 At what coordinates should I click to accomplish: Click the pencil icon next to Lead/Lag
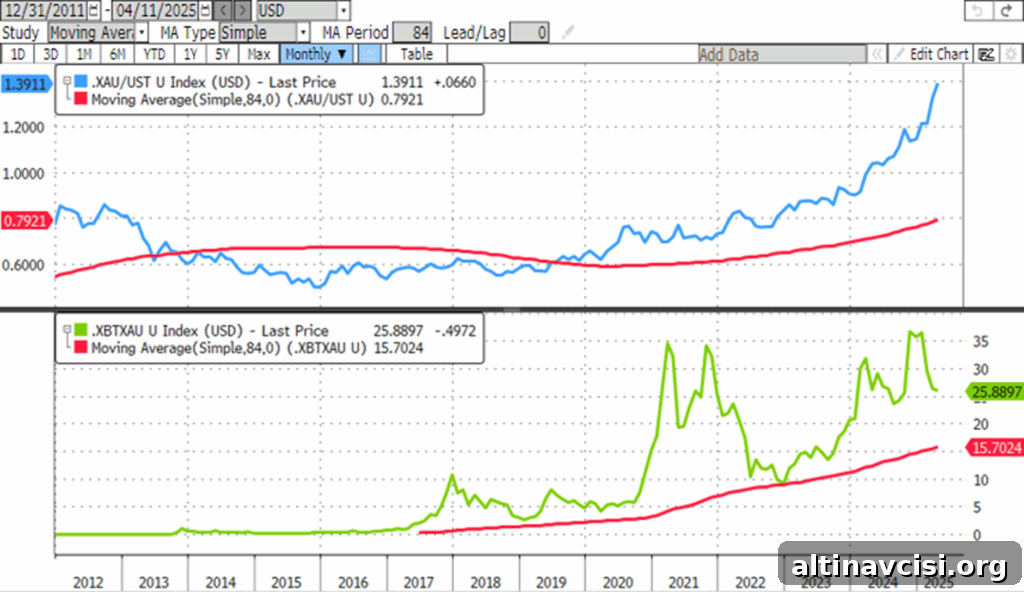point(568,32)
